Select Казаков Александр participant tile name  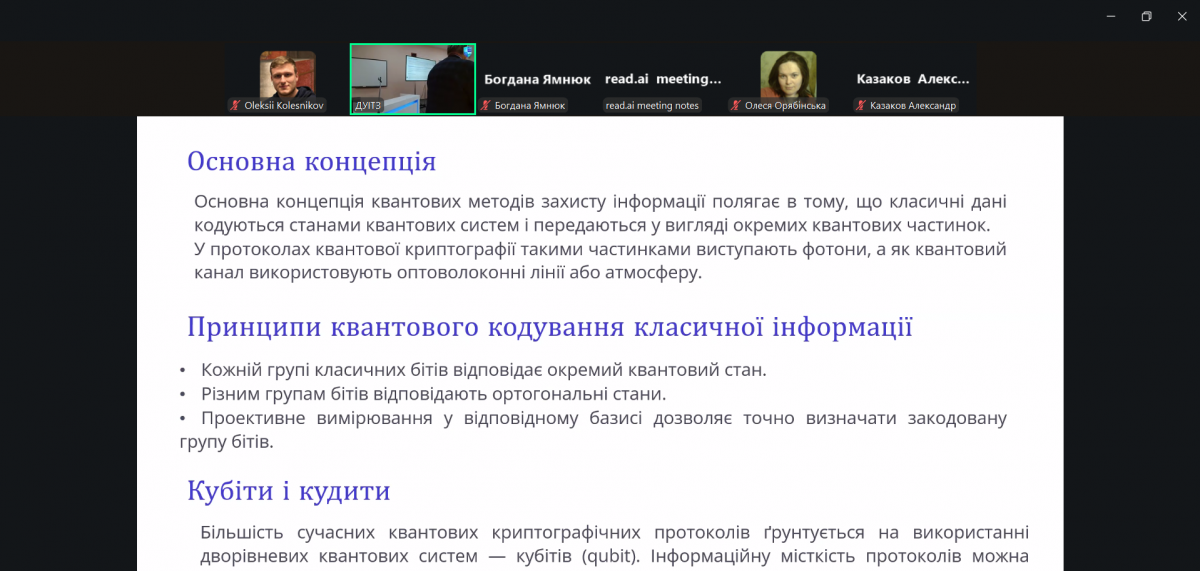pos(912,79)
